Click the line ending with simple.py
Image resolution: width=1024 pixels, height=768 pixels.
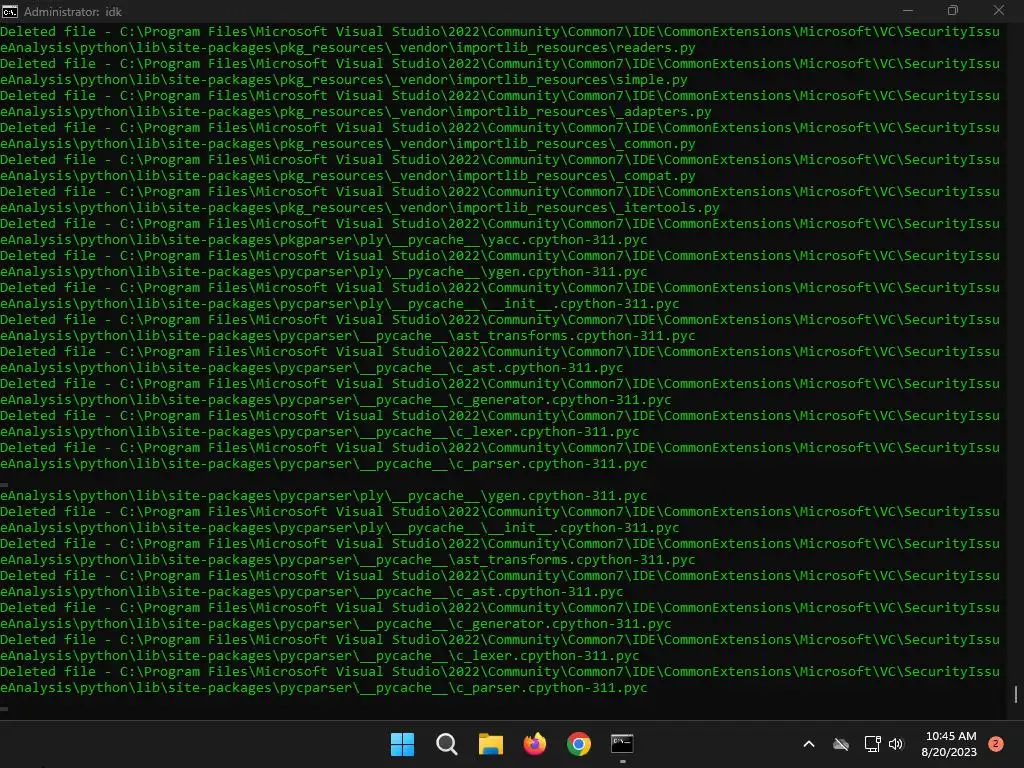(344, 80)
